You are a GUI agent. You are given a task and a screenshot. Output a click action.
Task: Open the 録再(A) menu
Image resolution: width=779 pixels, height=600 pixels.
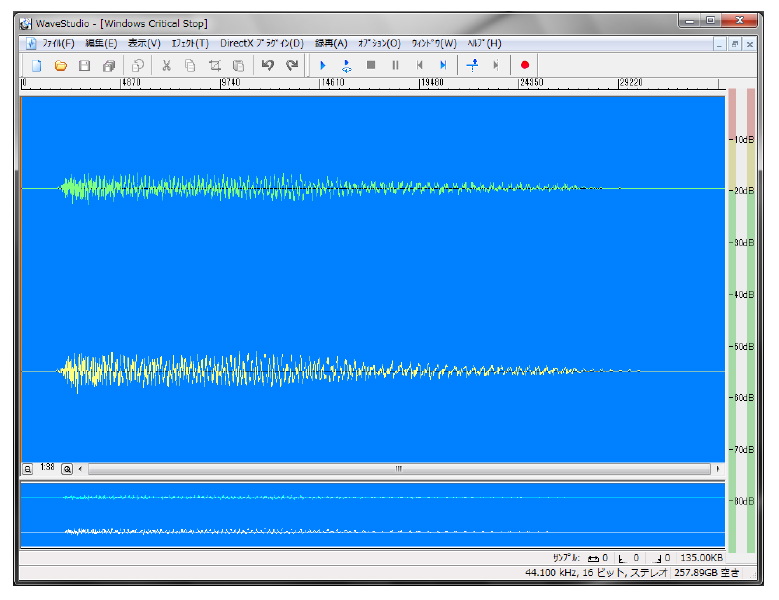(331, 43)
